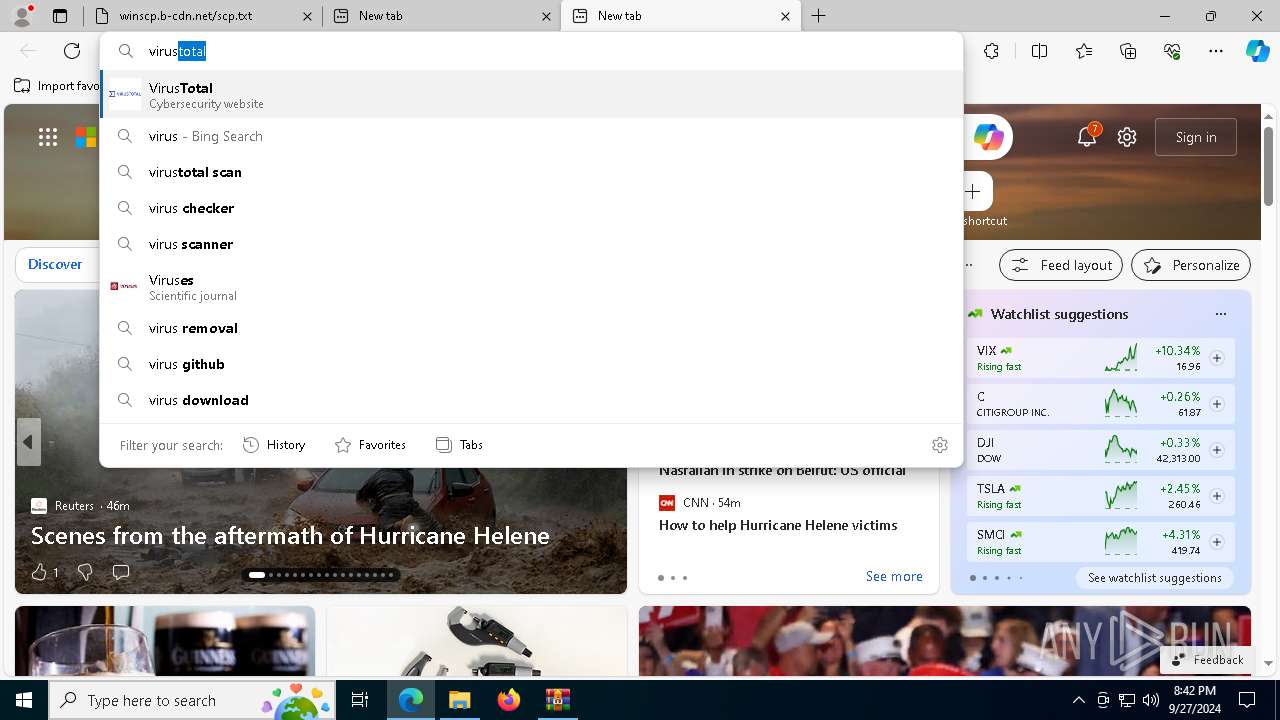Select 'virus removal' suggestion

coord(531,328)
